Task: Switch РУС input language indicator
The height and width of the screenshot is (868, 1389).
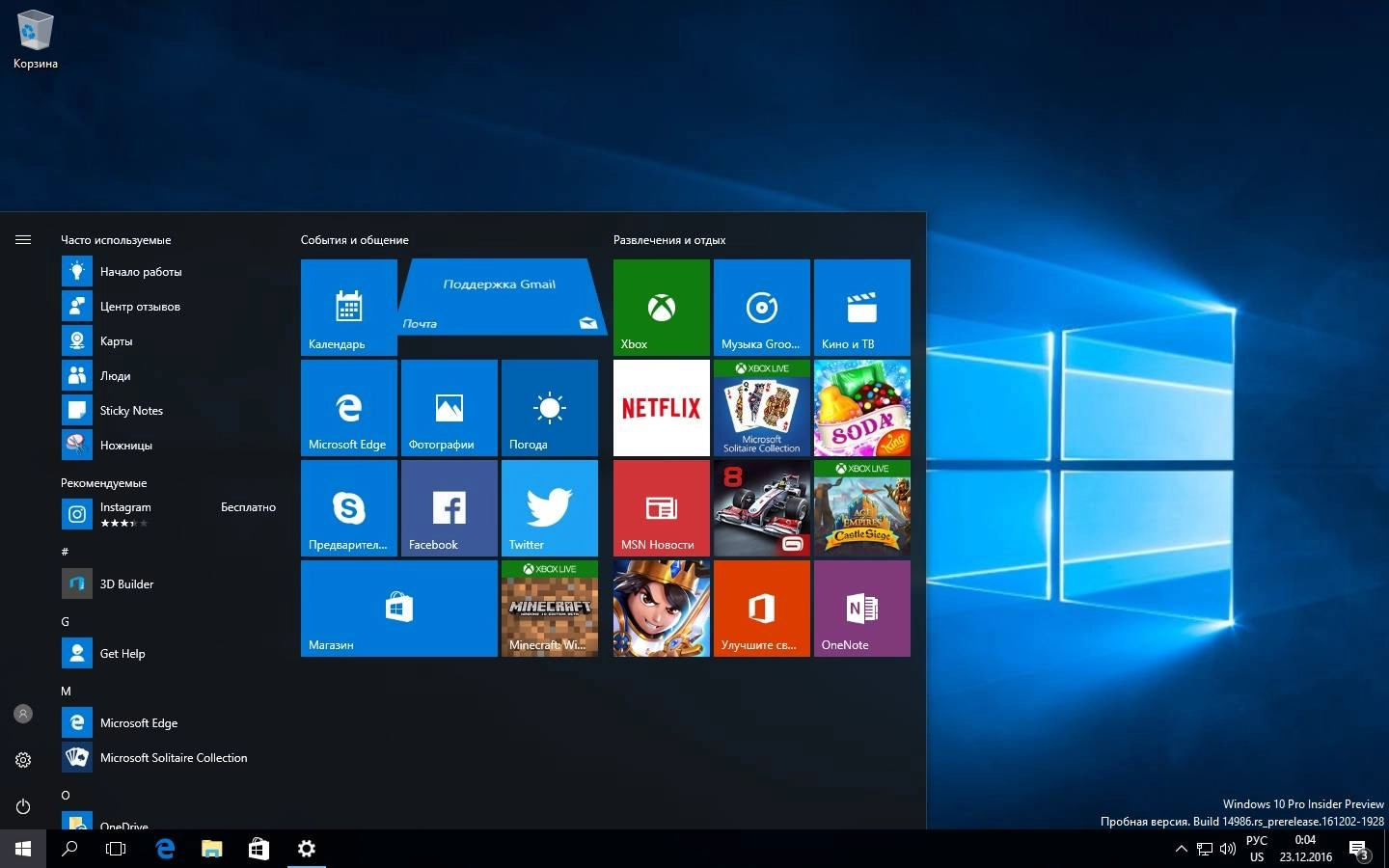Action: pyautogui.click(x=1256, y=849)
